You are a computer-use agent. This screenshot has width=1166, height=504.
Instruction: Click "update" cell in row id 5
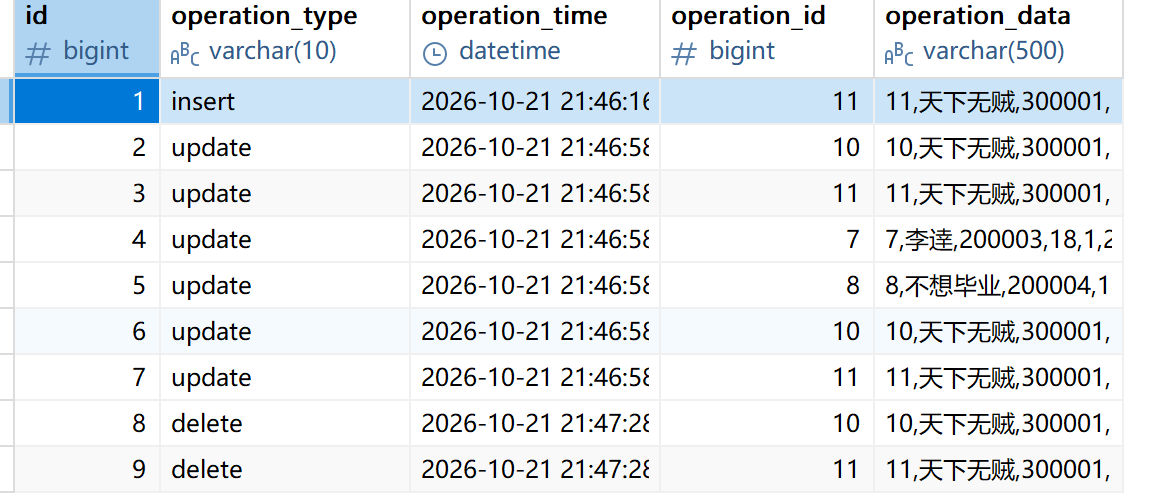tap(285, 285)
